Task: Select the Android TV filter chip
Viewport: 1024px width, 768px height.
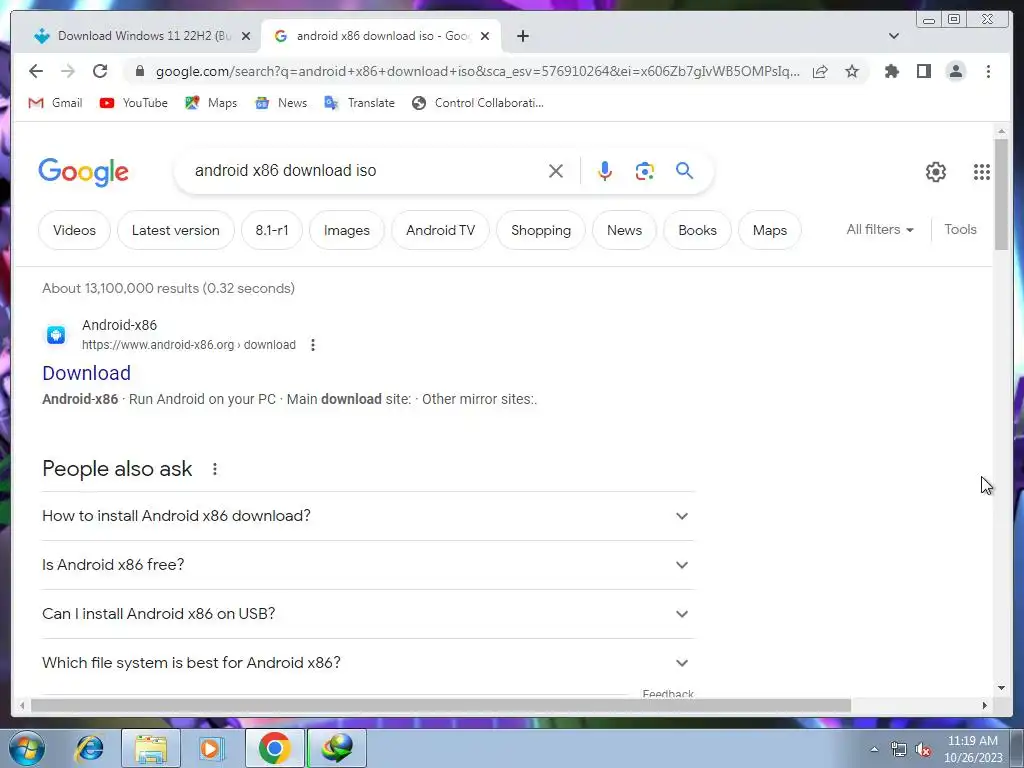Action: [x=440, y=230]
